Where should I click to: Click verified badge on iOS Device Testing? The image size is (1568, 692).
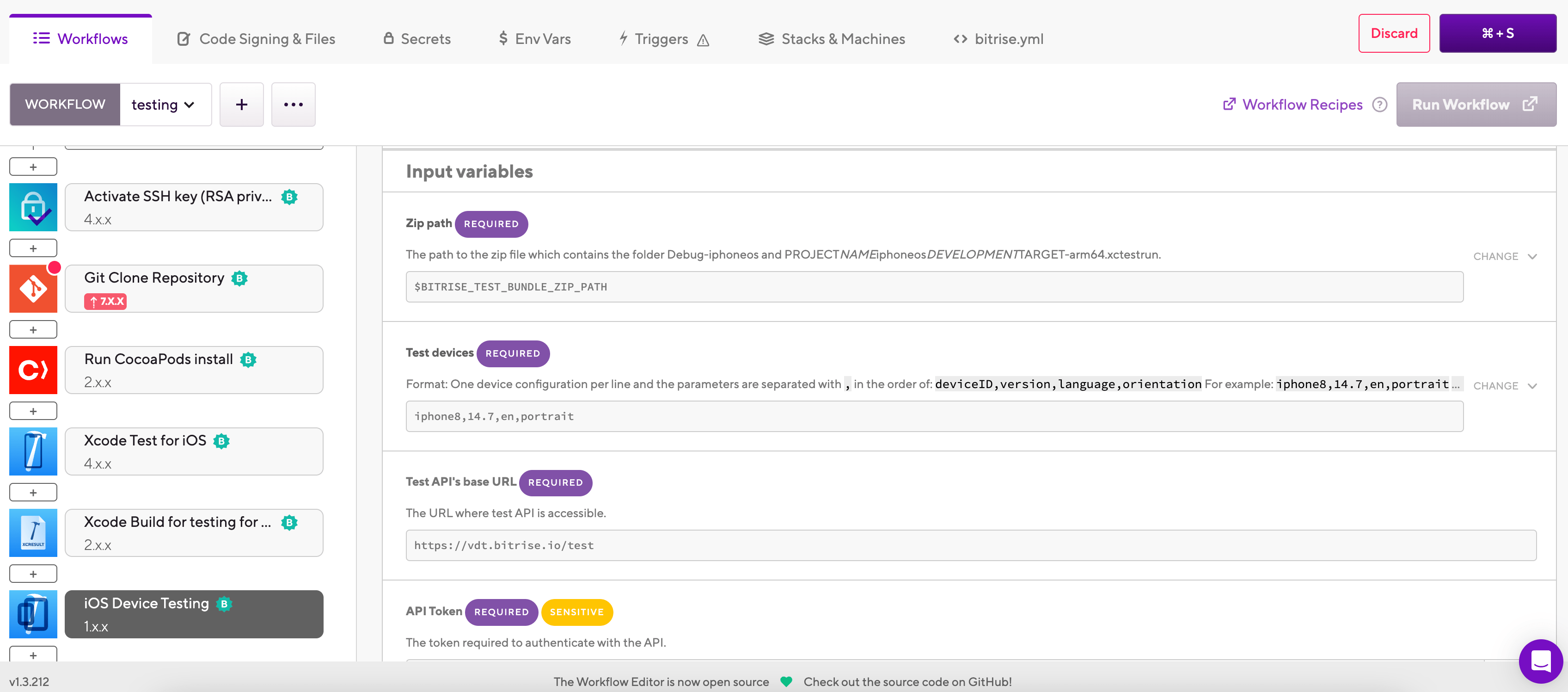click(x=224, y=604)
